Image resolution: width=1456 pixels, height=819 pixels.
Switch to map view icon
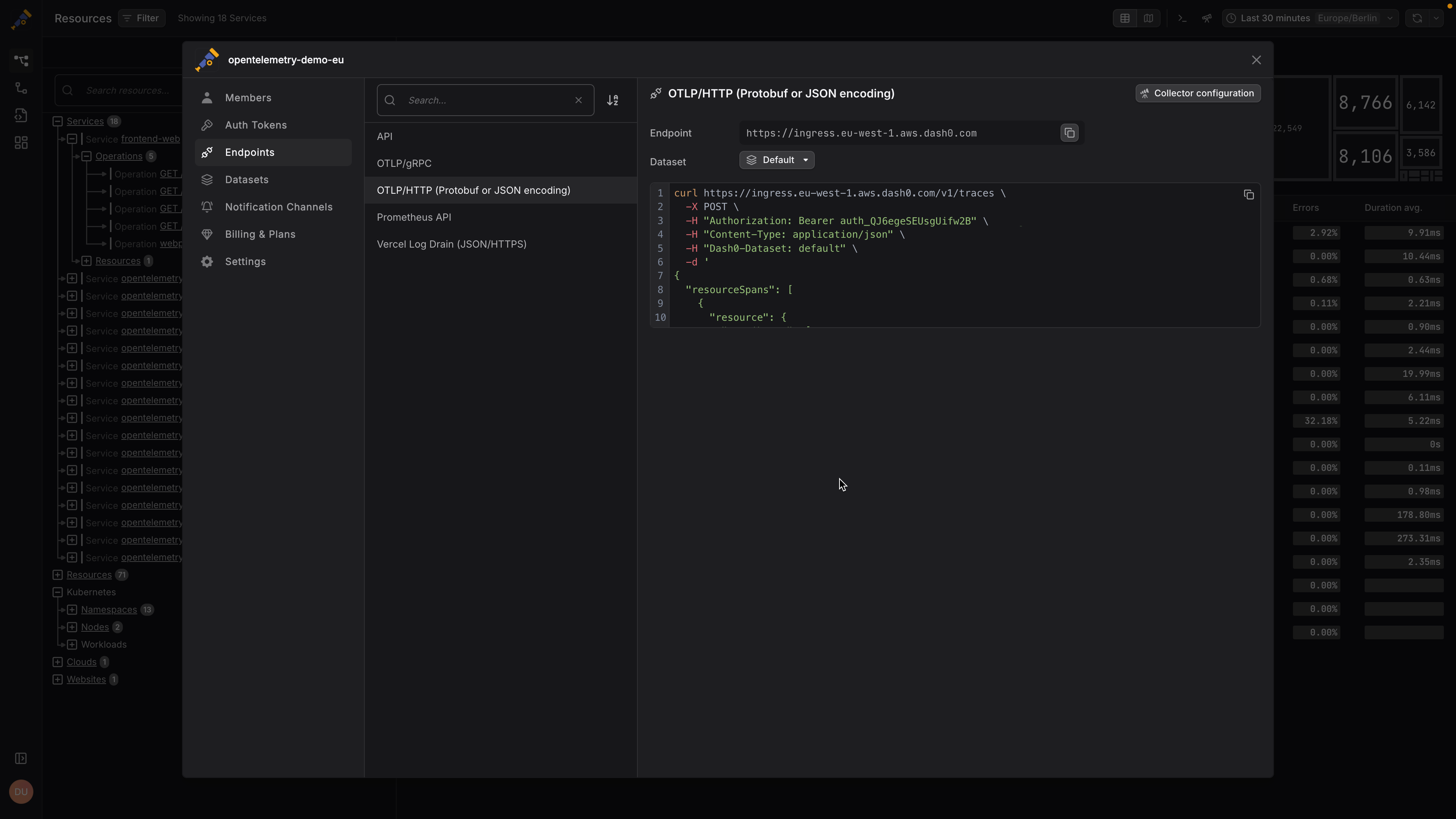[x=1148, y=18]
